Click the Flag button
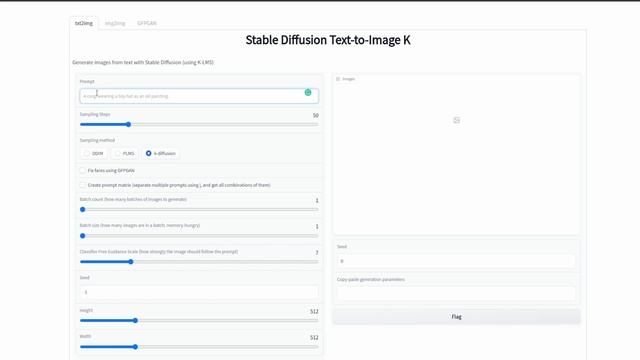 point(456,317)
